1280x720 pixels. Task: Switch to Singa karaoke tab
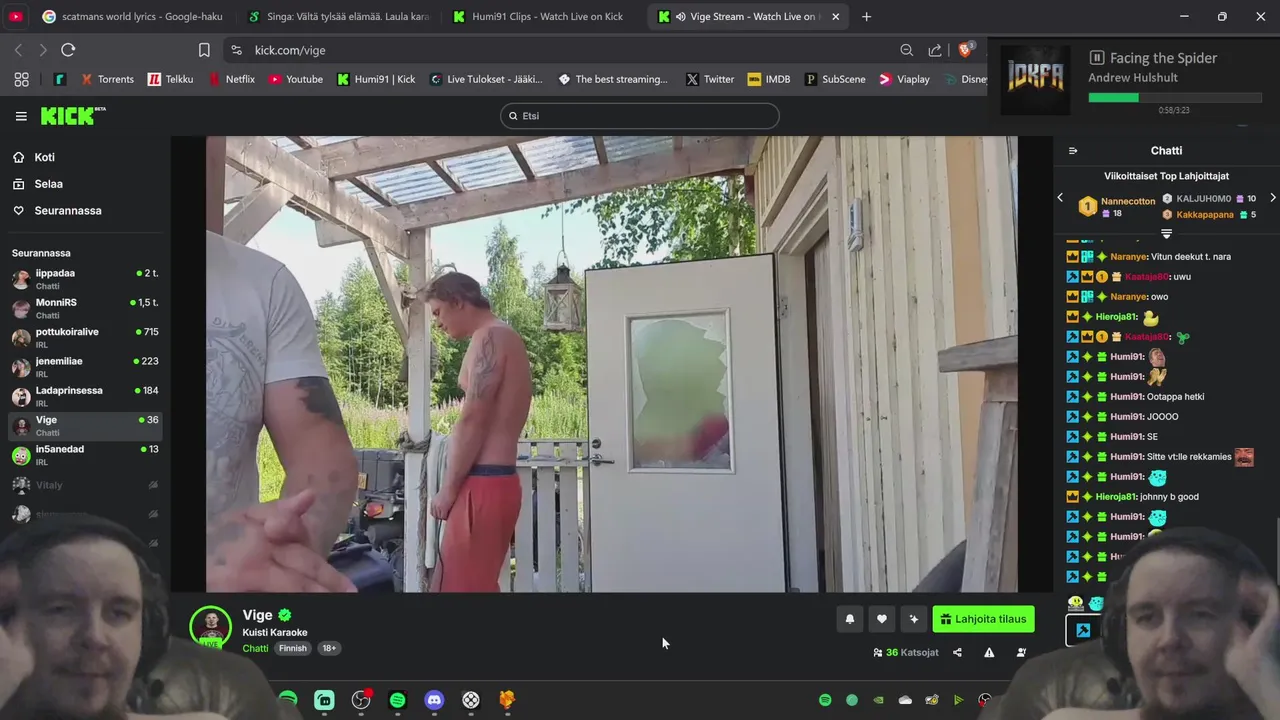point(338,16)
